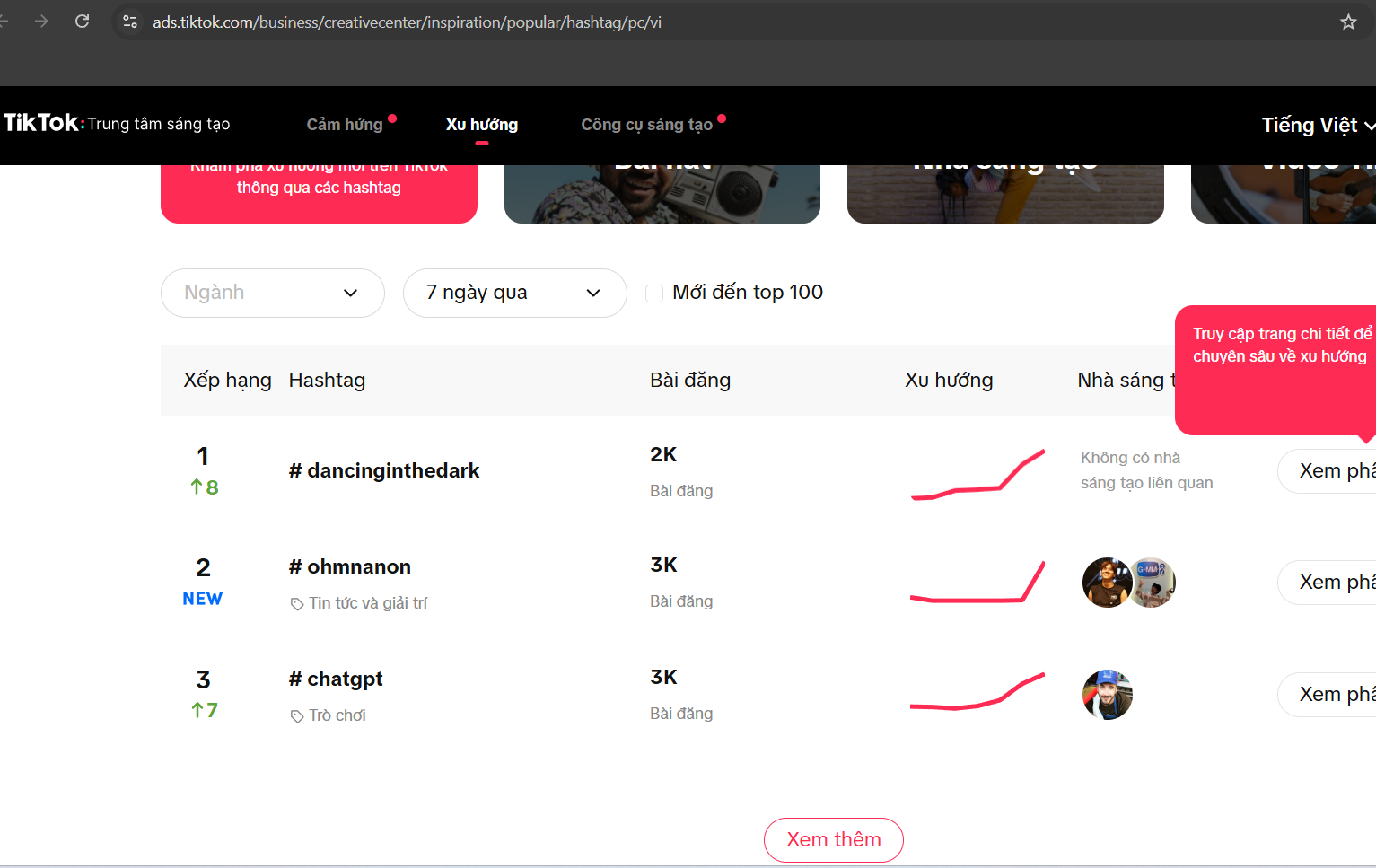Click the rank up 7 indicator

click(x=204, y=710)
